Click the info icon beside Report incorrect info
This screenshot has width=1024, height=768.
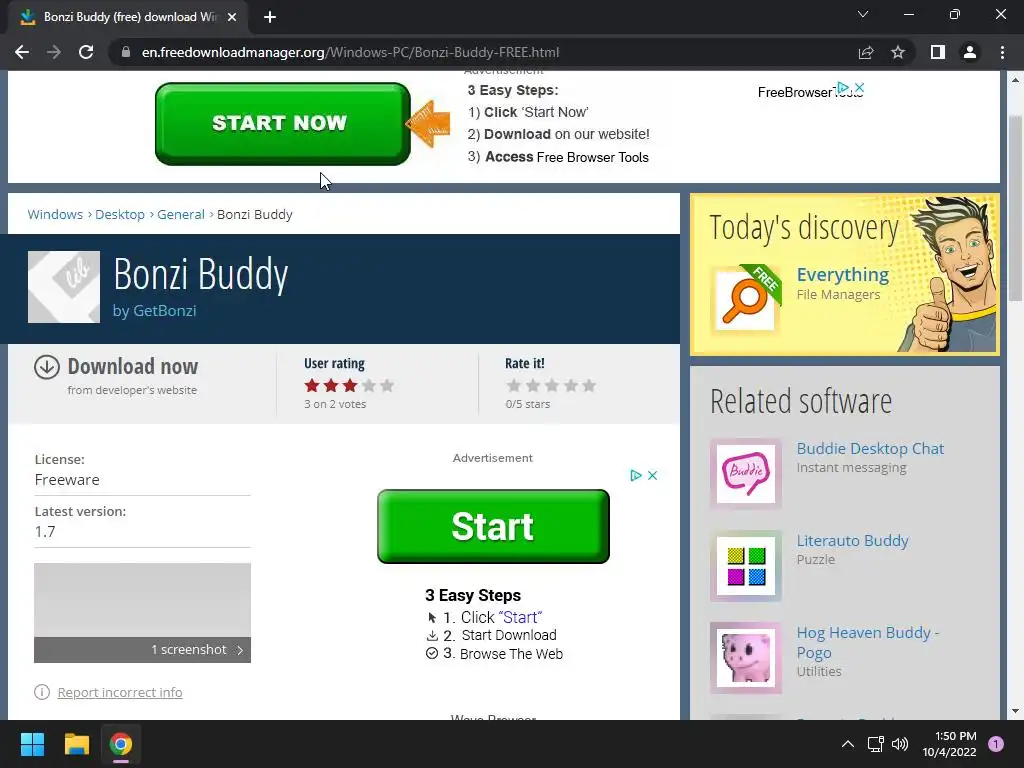point(42,692)
